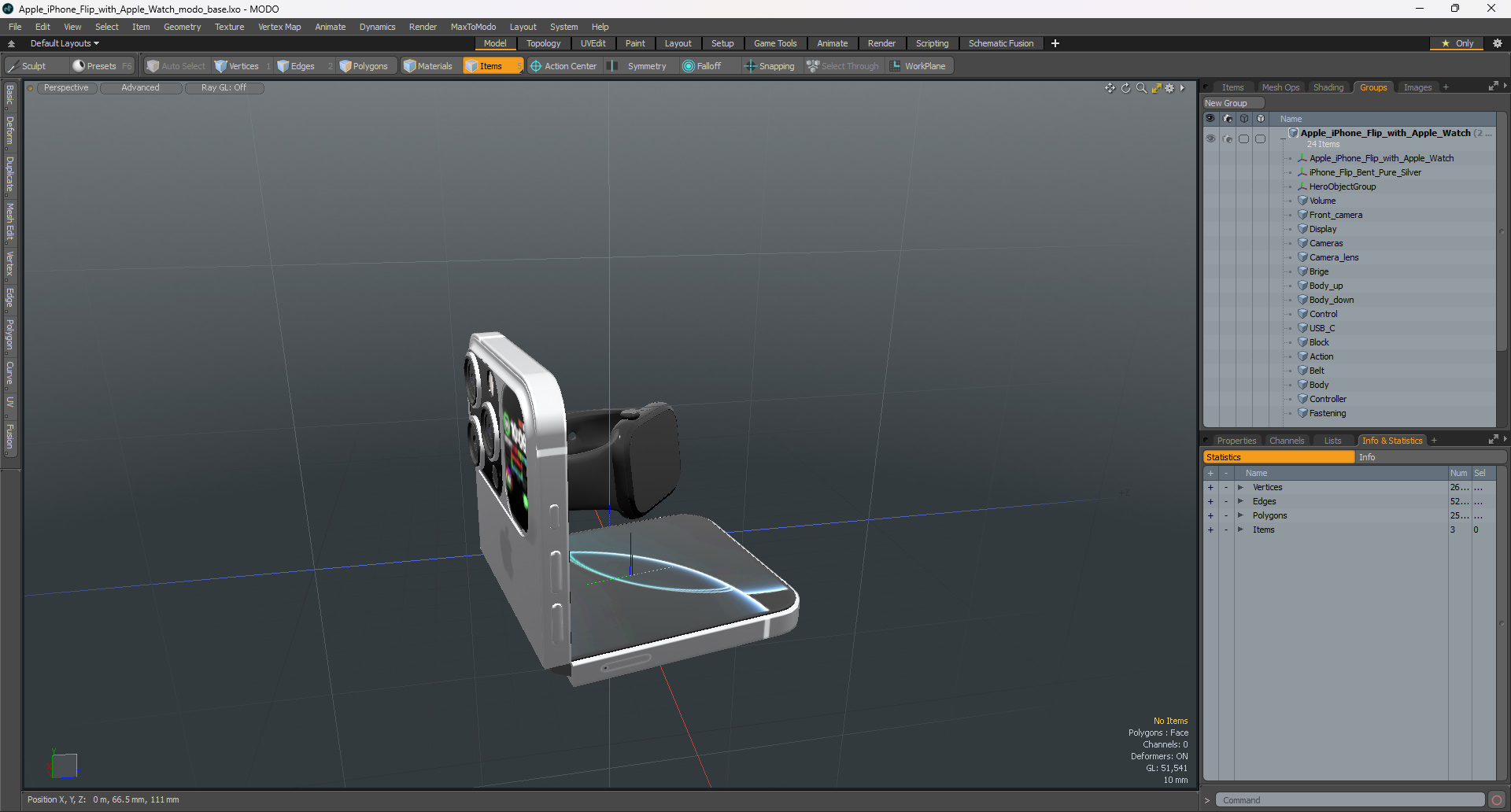Open the MaxToModo menu

(473, 27)
